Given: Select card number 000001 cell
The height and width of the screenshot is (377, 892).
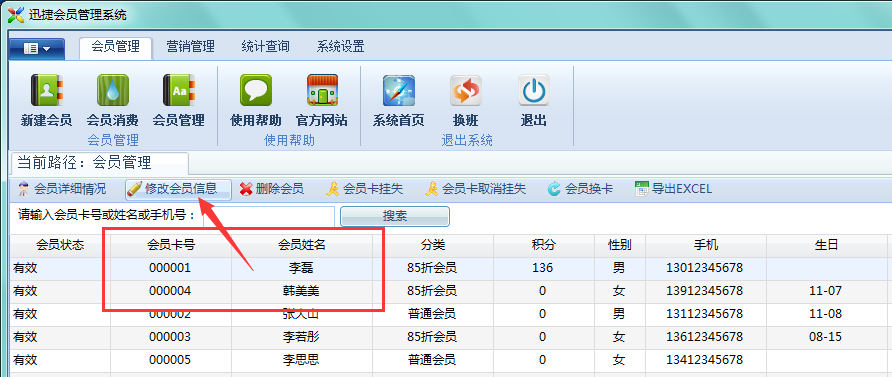Looking at the screenshot, I should 170,268.
